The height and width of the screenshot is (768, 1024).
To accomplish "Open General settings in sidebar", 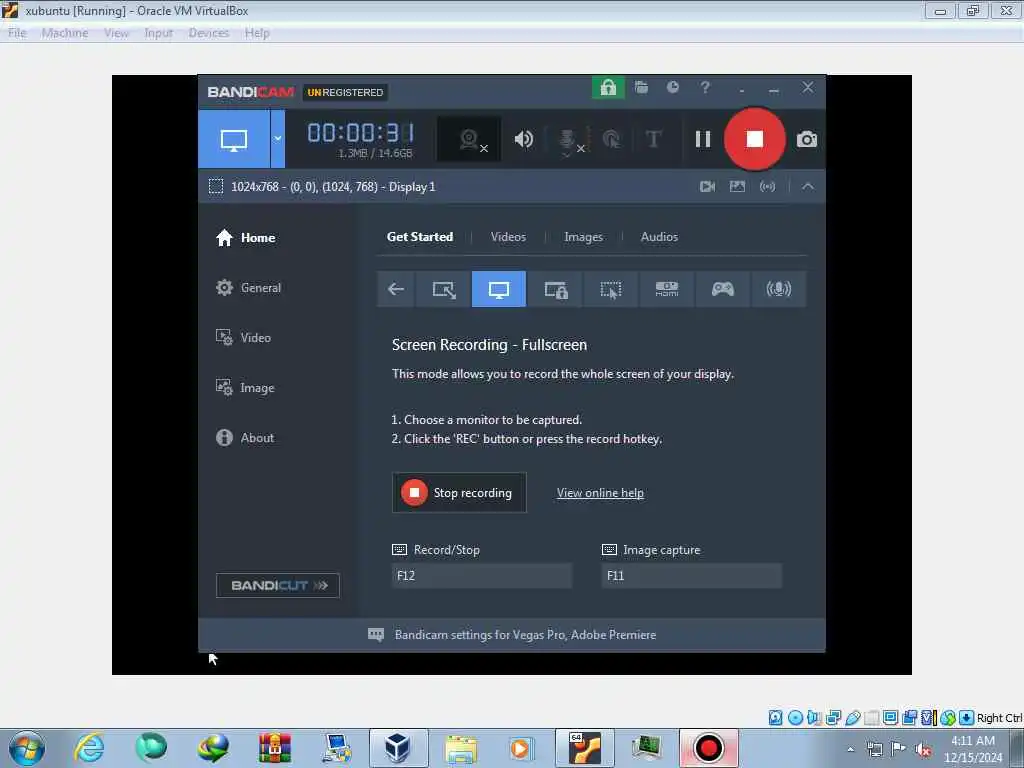I will tap(248, 288).
